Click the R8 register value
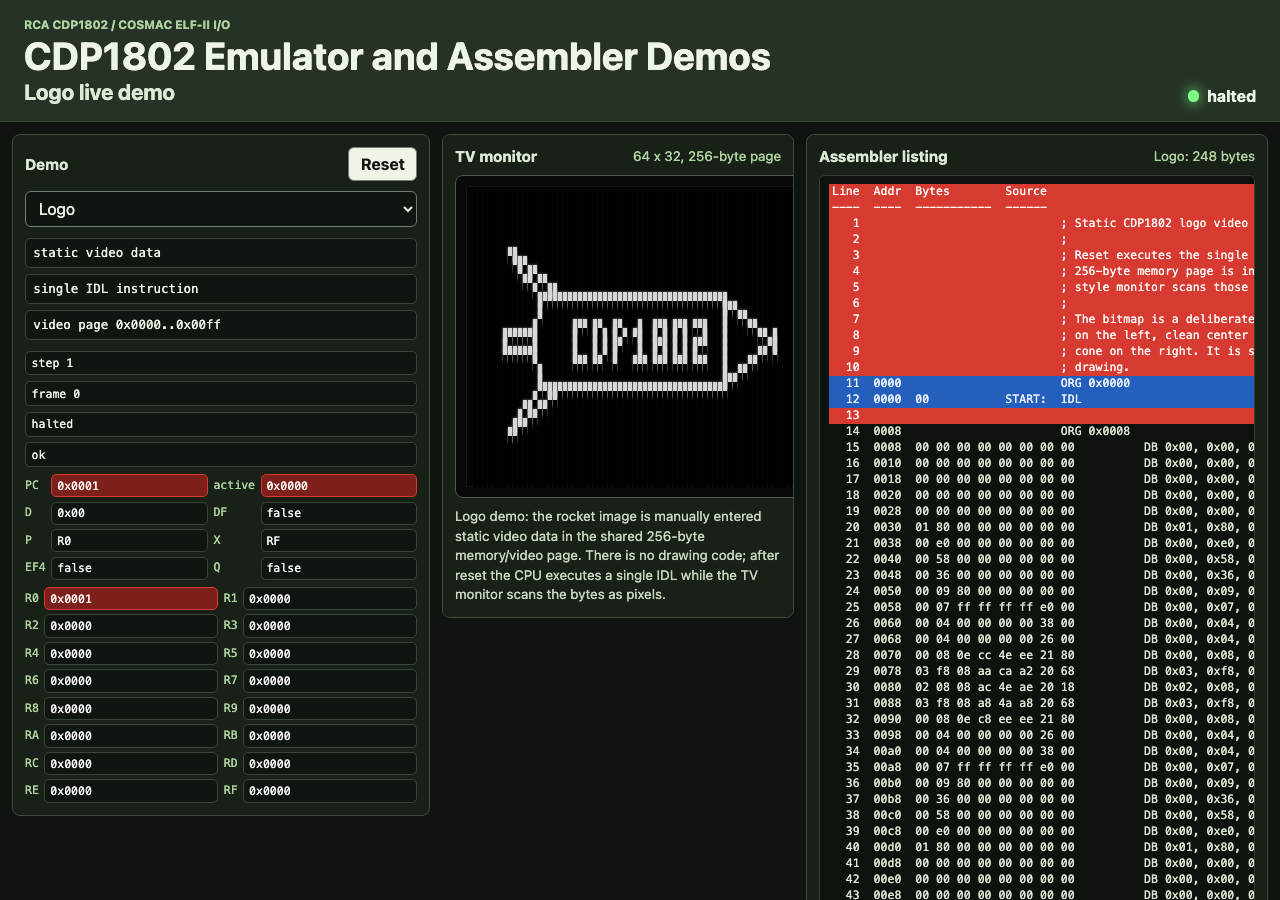The height and width of the screenshot is (900, 1280). 131,708
